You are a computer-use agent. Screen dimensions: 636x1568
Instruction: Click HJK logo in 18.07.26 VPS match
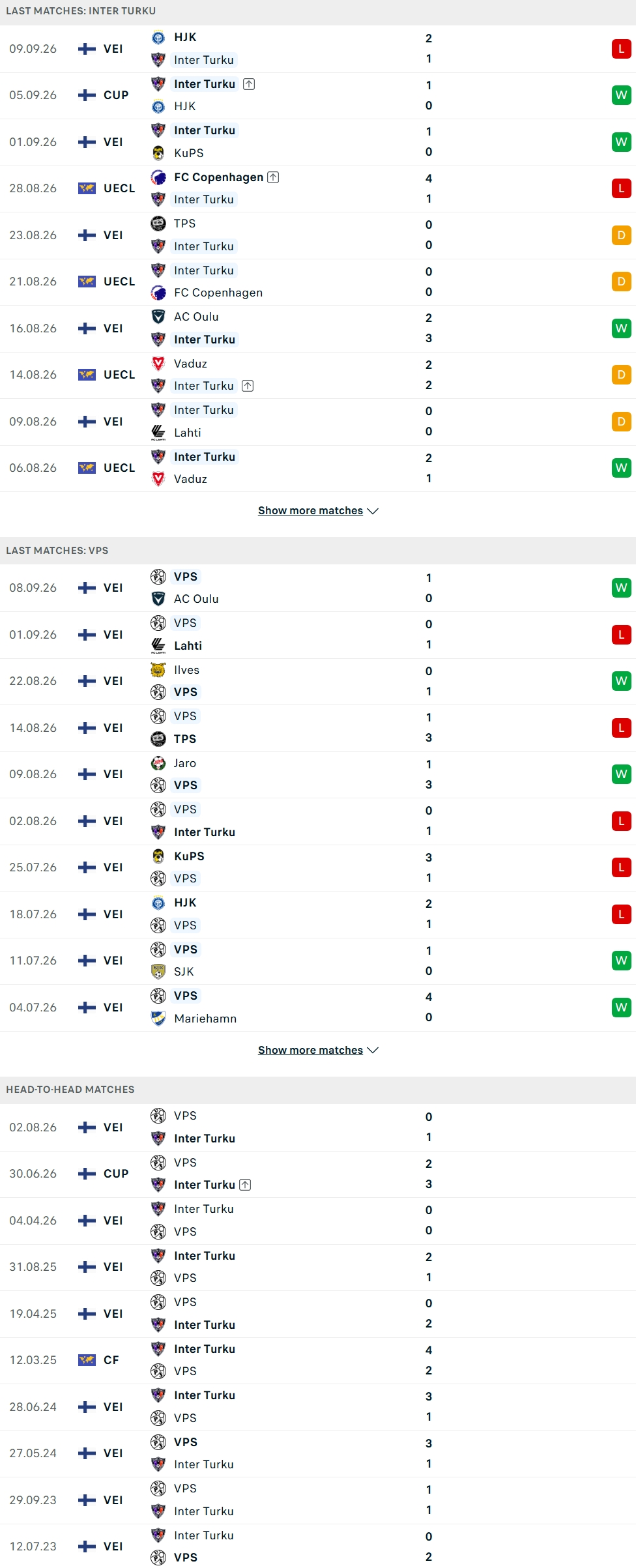coord(158,903)
